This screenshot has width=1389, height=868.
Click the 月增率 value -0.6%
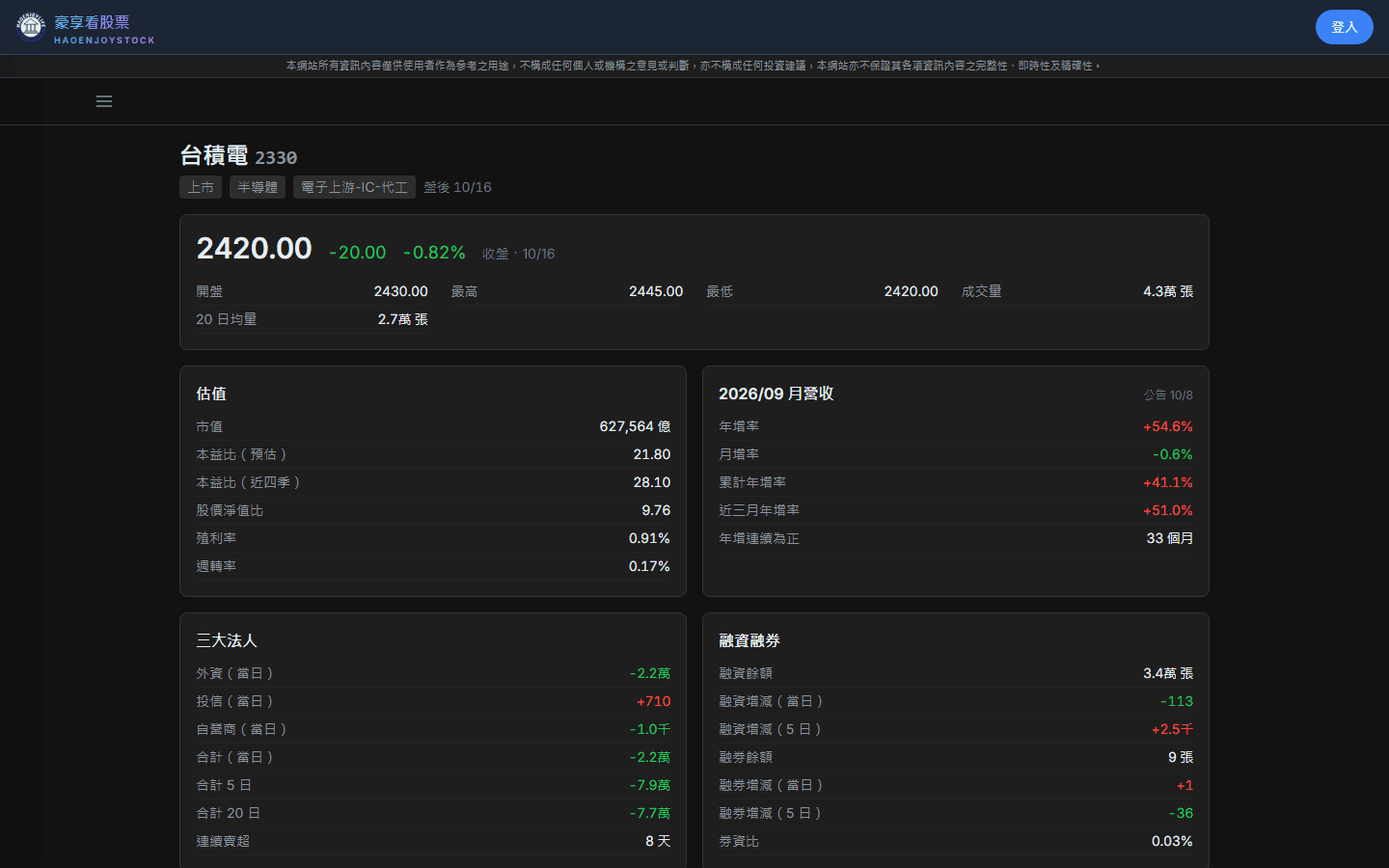(1173, 454)
